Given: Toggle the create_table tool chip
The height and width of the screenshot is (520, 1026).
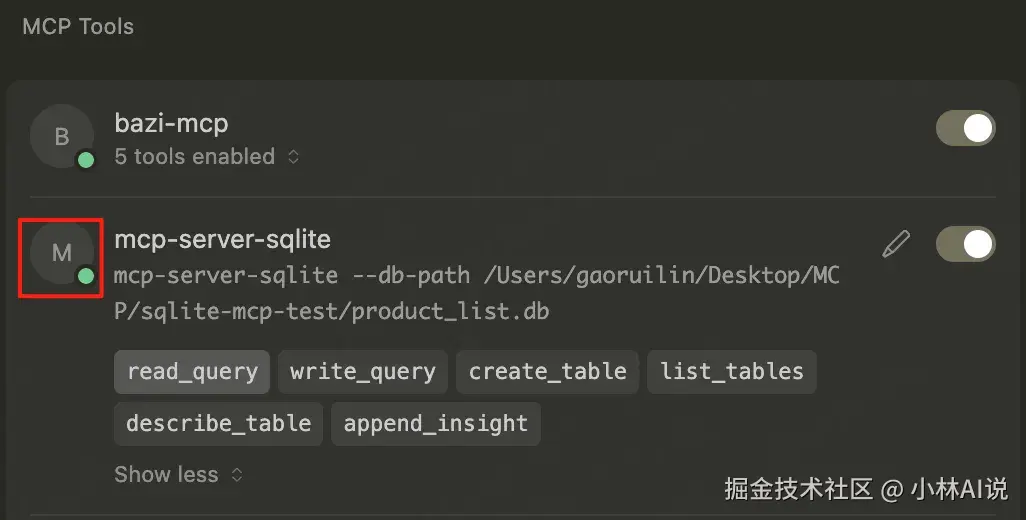Looking at the screenshot, I should [x=547, y=372].
